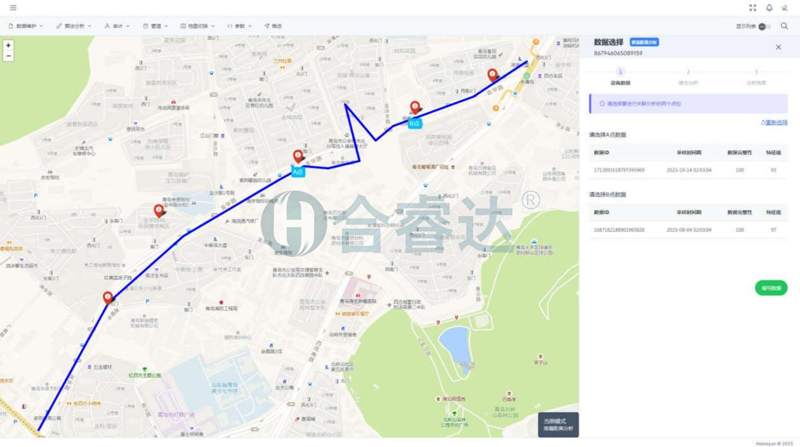Expand the 数据维护 dropdown menu
Screen dimensions: 800x447
pos(26,26)
